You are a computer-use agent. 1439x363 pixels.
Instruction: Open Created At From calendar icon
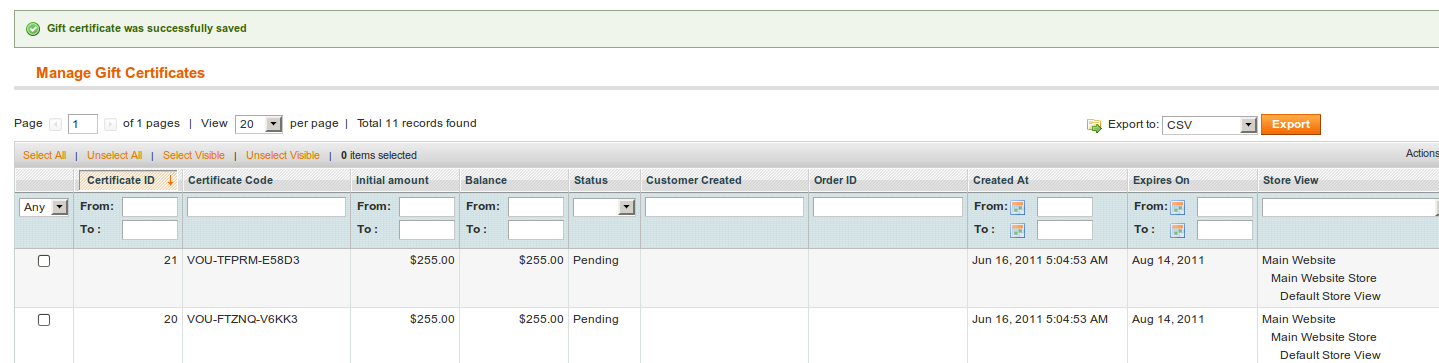click(x=1018, y=208)
